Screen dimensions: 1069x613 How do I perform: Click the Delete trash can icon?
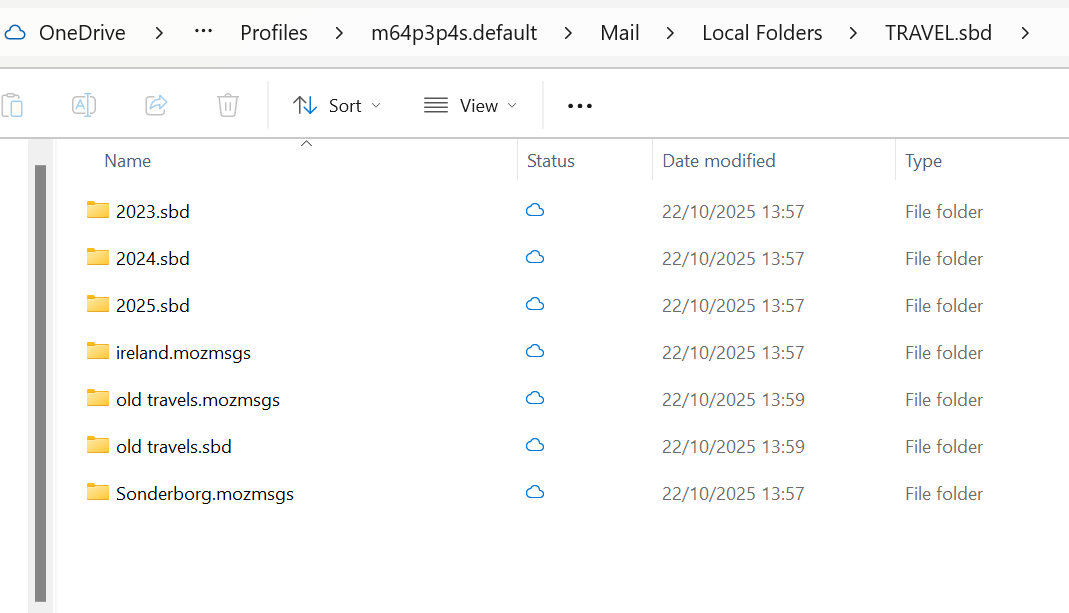point(228,105)
